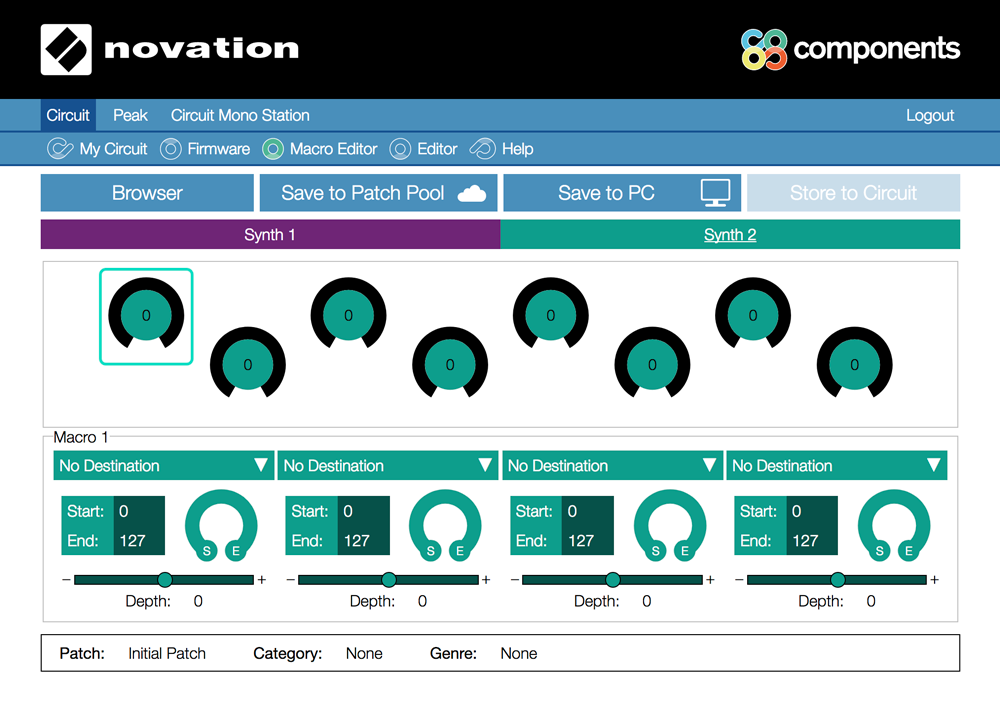Open the fourth No Destination dropdown
This screenshot has width=1000, height=704.
pyautogui.click(x=836, y=466)
